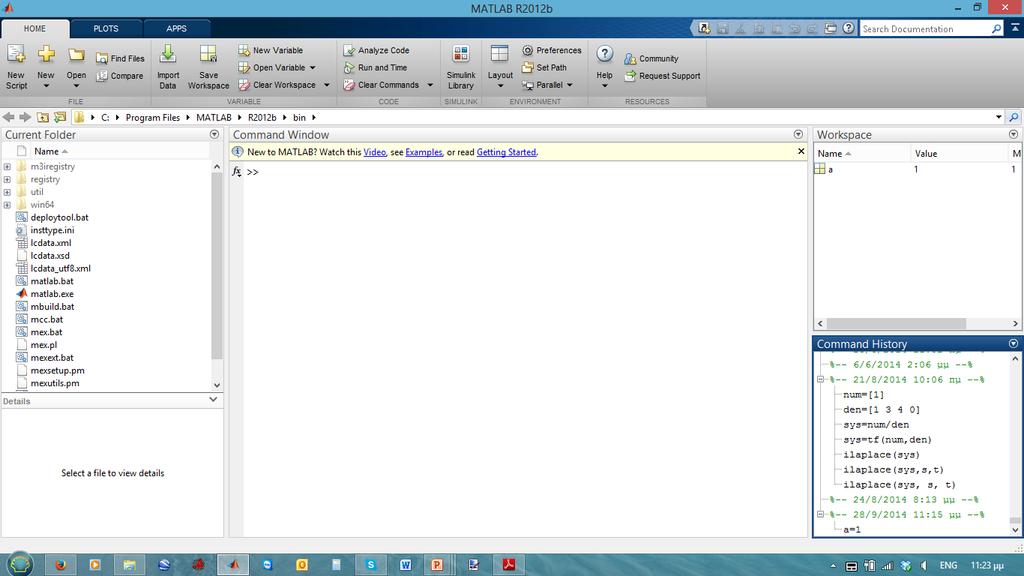Open Adobe Reader from the taskbar
Screen dimensions: 1024x576
pos(509,565)
